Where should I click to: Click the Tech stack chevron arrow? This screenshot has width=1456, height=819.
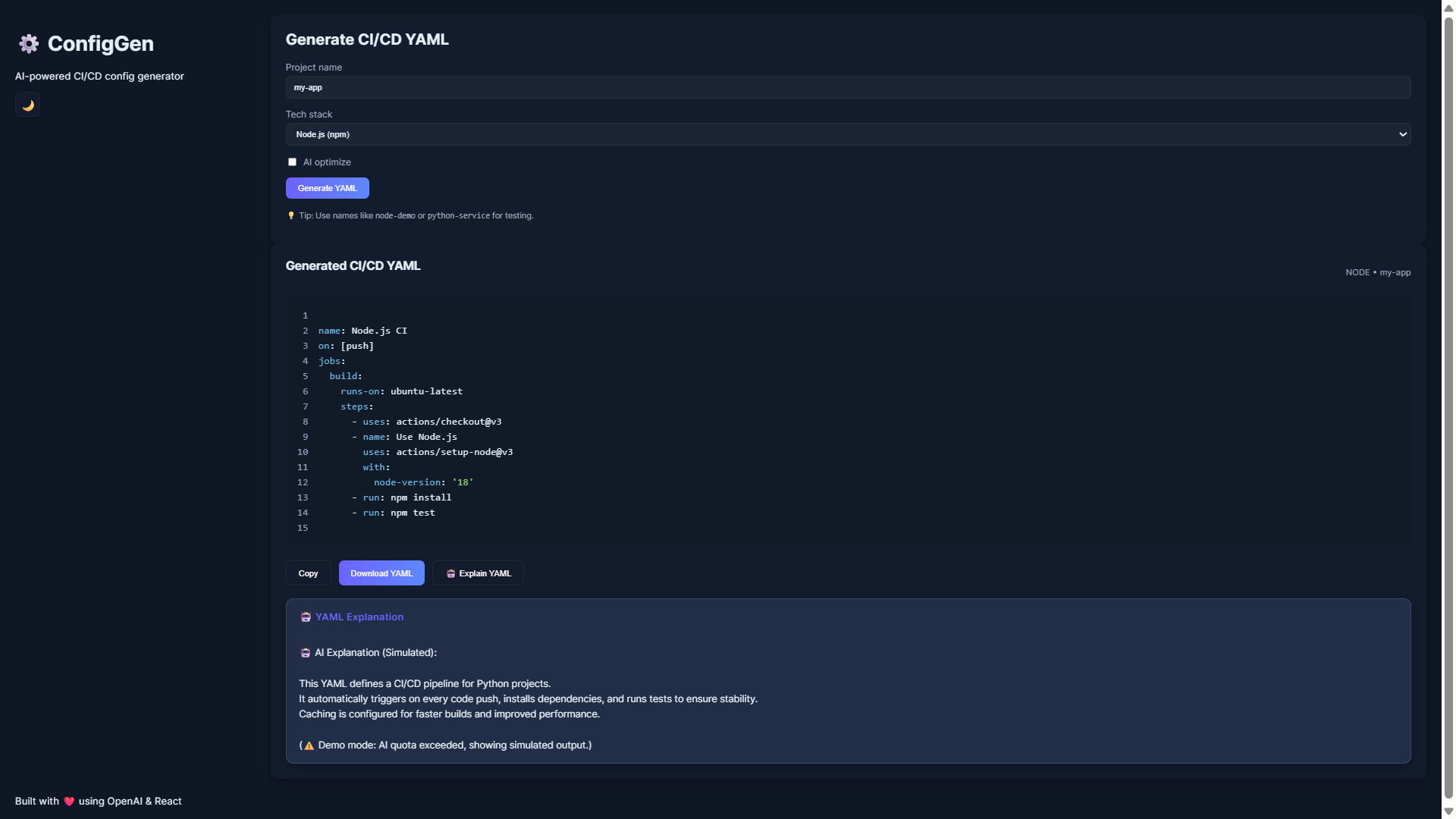coord(1402,134)
